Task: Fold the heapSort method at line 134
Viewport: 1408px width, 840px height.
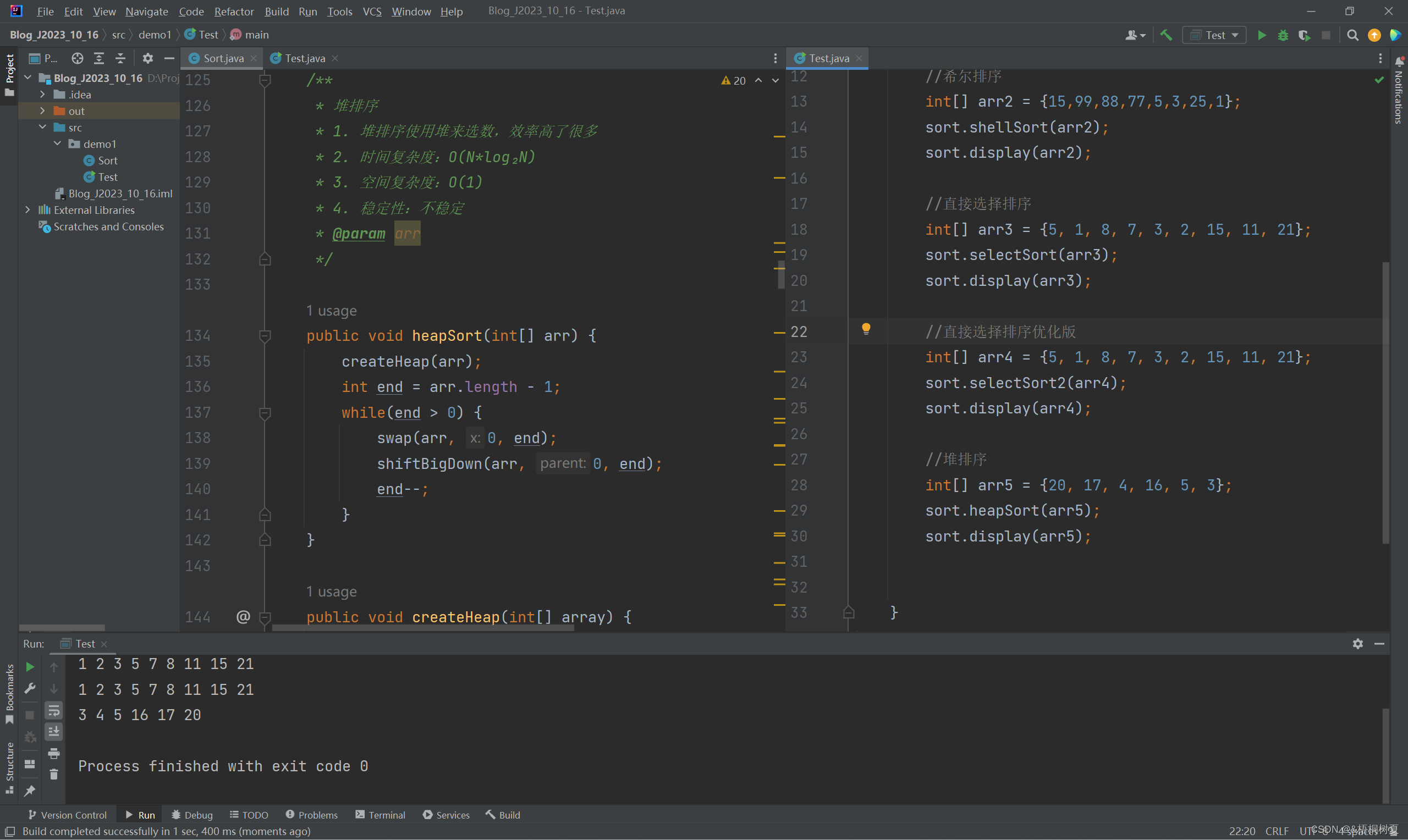Action: point(265,336)
